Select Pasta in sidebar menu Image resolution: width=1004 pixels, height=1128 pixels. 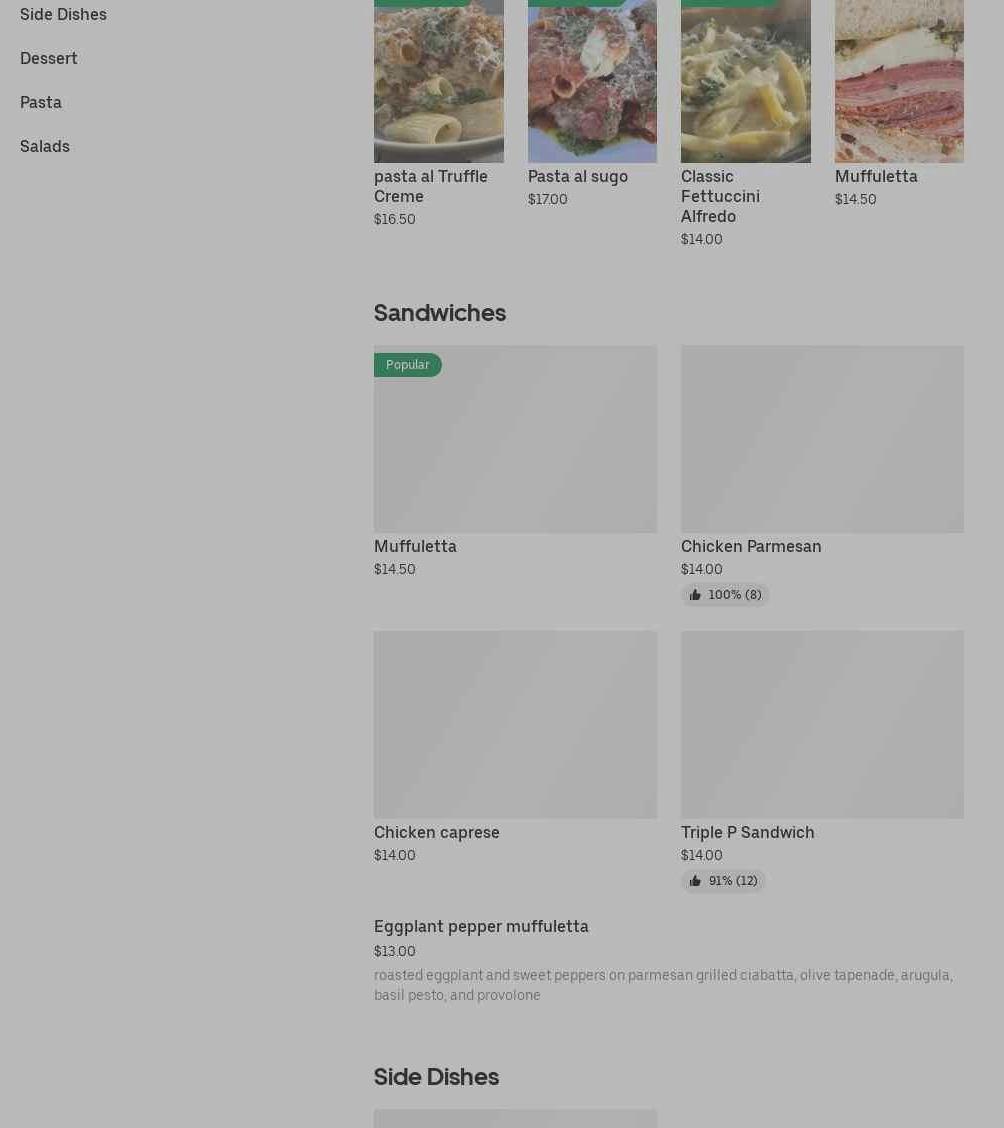41,102
